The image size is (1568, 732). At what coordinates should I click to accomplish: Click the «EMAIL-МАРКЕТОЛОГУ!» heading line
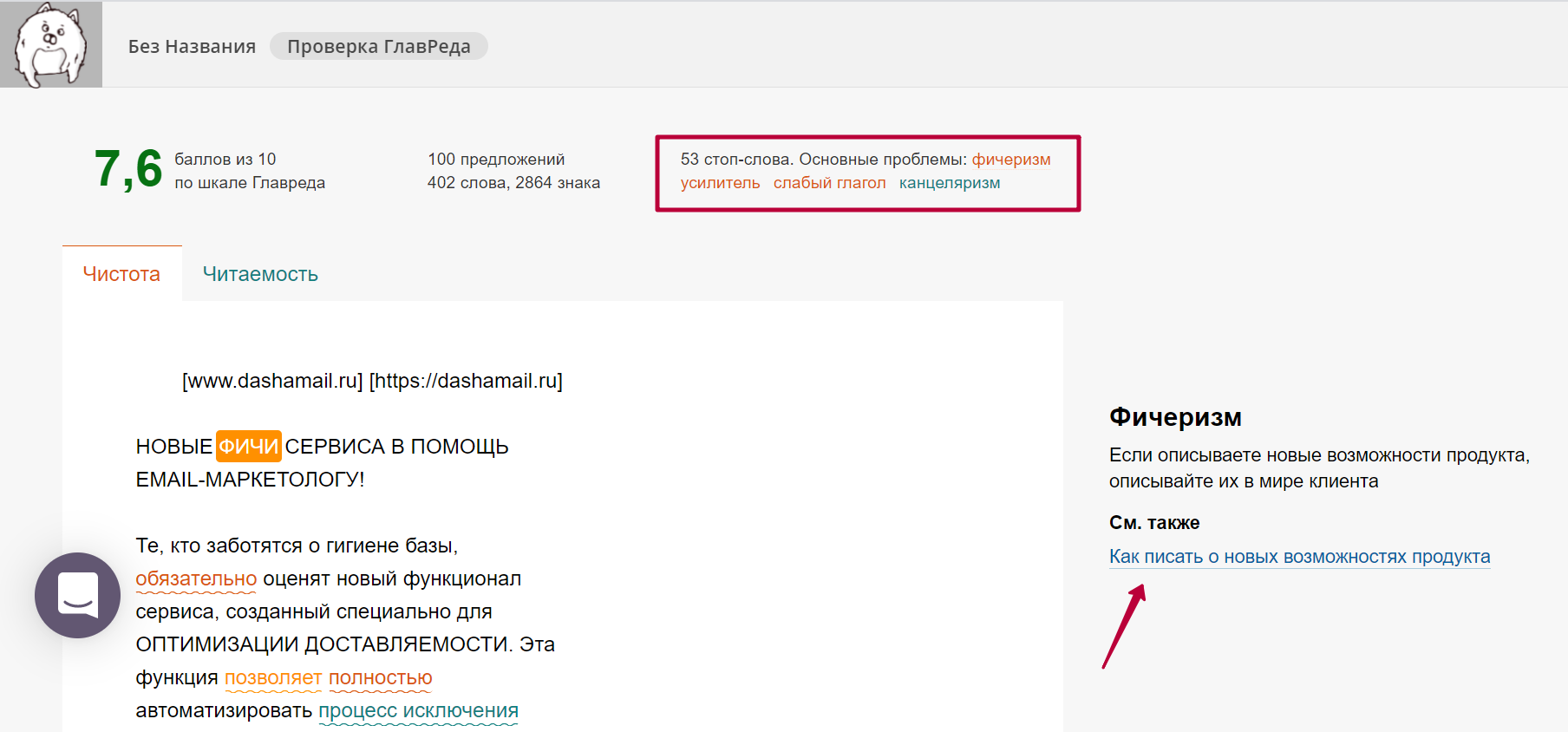[250, 480]
